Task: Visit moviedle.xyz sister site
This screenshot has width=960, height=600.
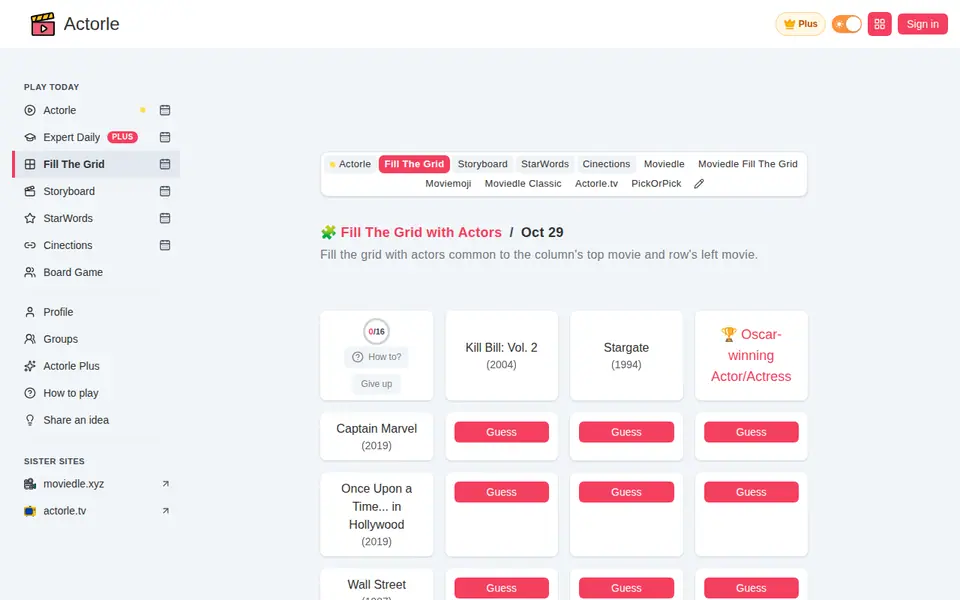Action: click(73, 484)
